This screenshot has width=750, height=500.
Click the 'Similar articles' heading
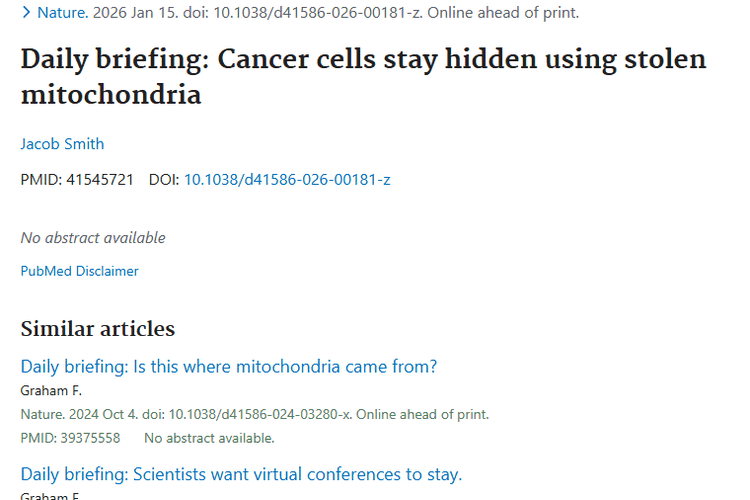coord(97,329)
